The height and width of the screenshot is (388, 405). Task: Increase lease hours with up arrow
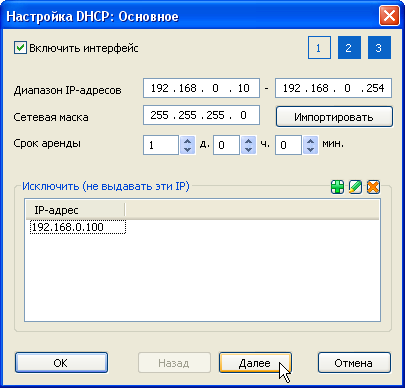click(248, 141)
